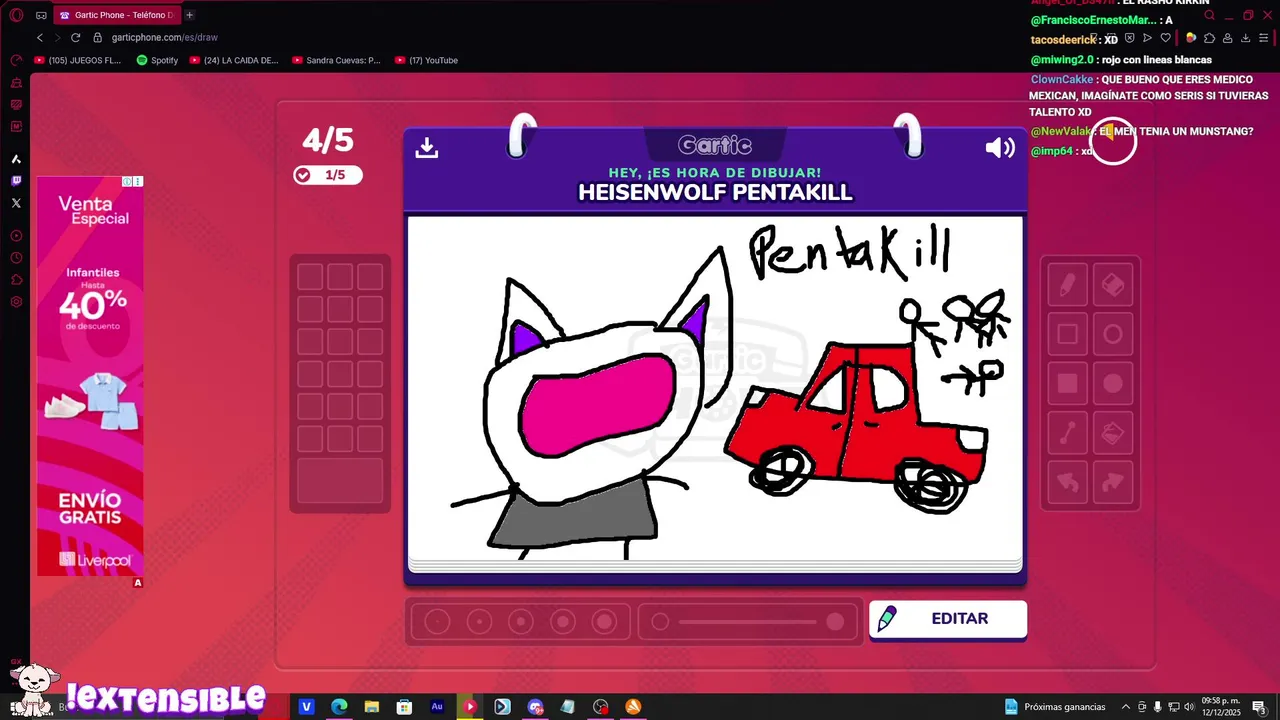This screenshot has width=1280, height=720.
Task: Download the drawing with the download icon
Action: pos(427,148)
